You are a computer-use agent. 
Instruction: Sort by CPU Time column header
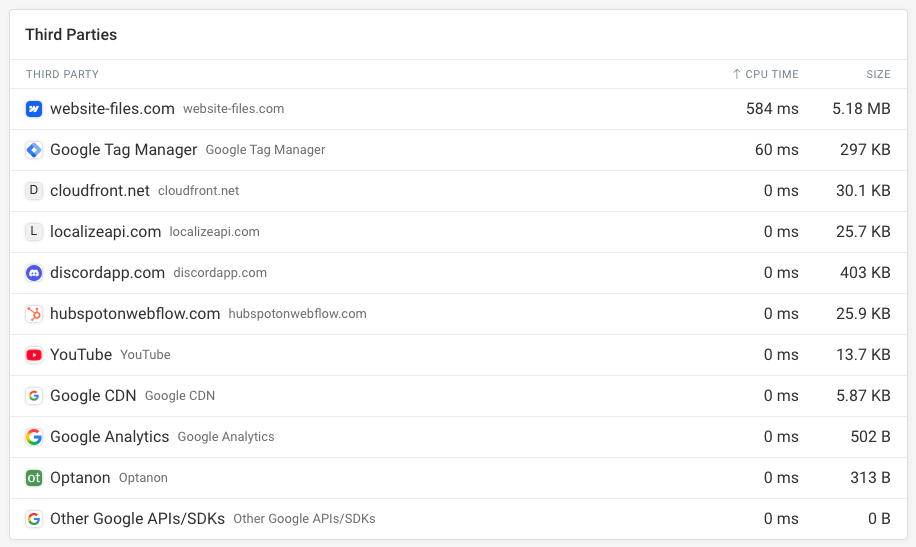pos(766,74)
